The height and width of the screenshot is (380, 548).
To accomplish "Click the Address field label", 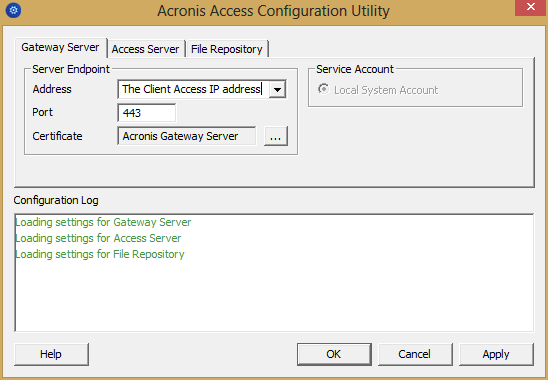I will coord(52,89).
